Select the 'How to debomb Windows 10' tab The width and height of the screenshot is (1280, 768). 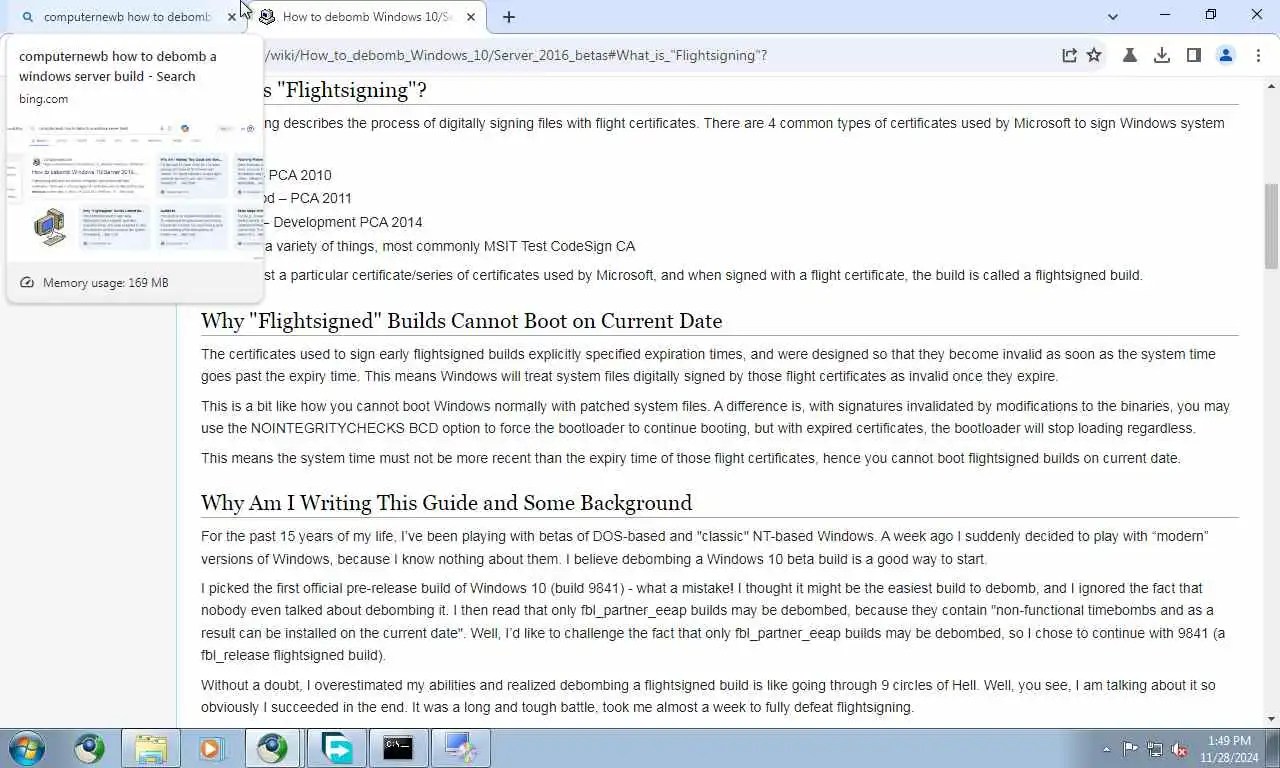click(x=366, y=16)
